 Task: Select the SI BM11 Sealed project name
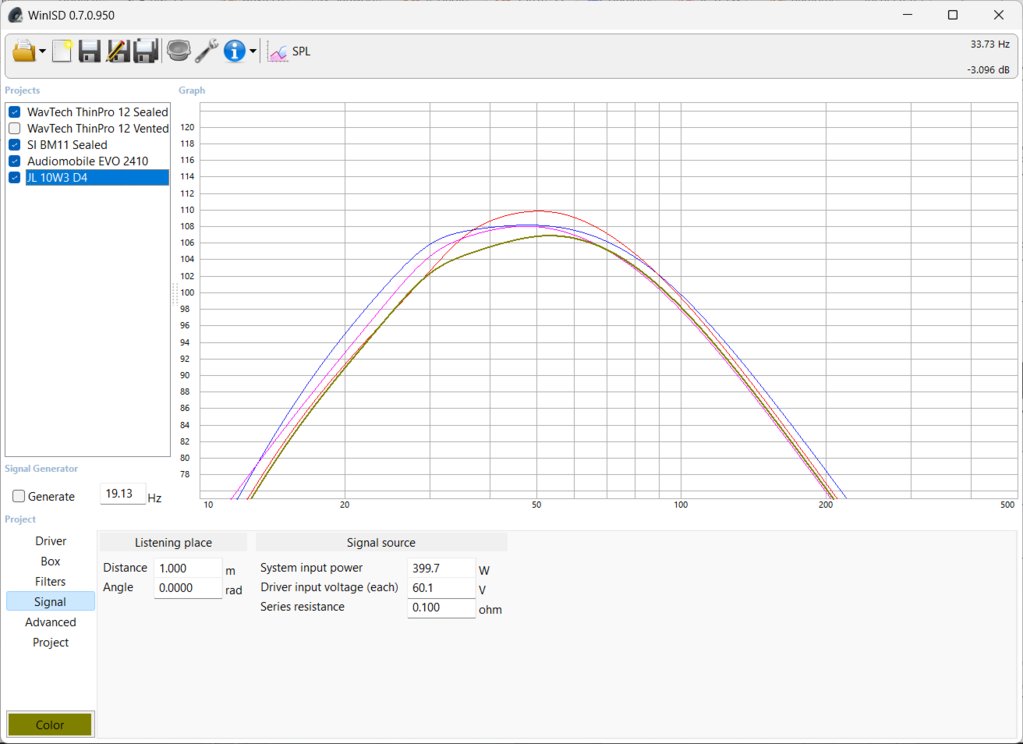[x=67, y=145]
